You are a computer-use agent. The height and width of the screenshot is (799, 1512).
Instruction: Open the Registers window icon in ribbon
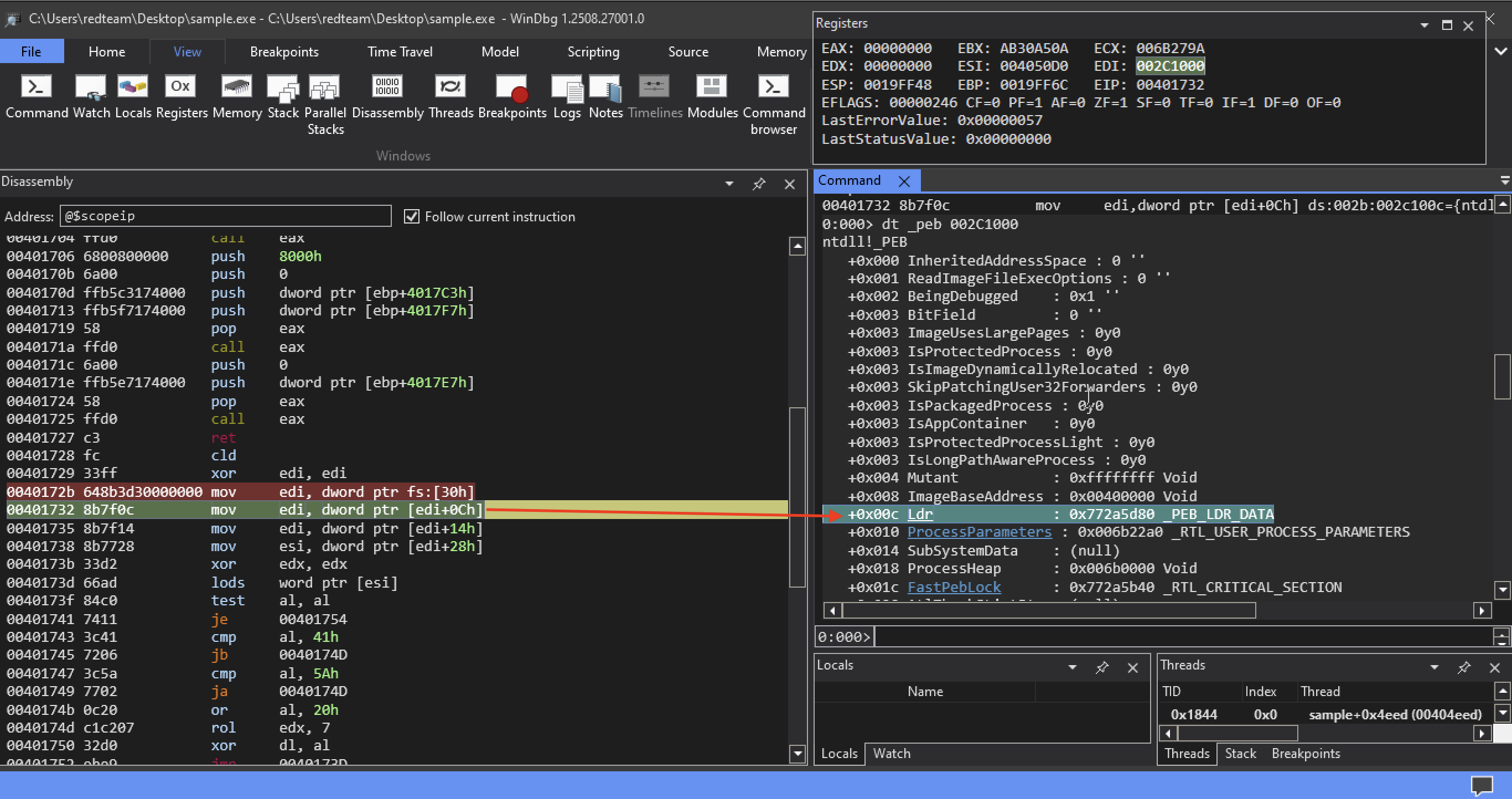182,96
